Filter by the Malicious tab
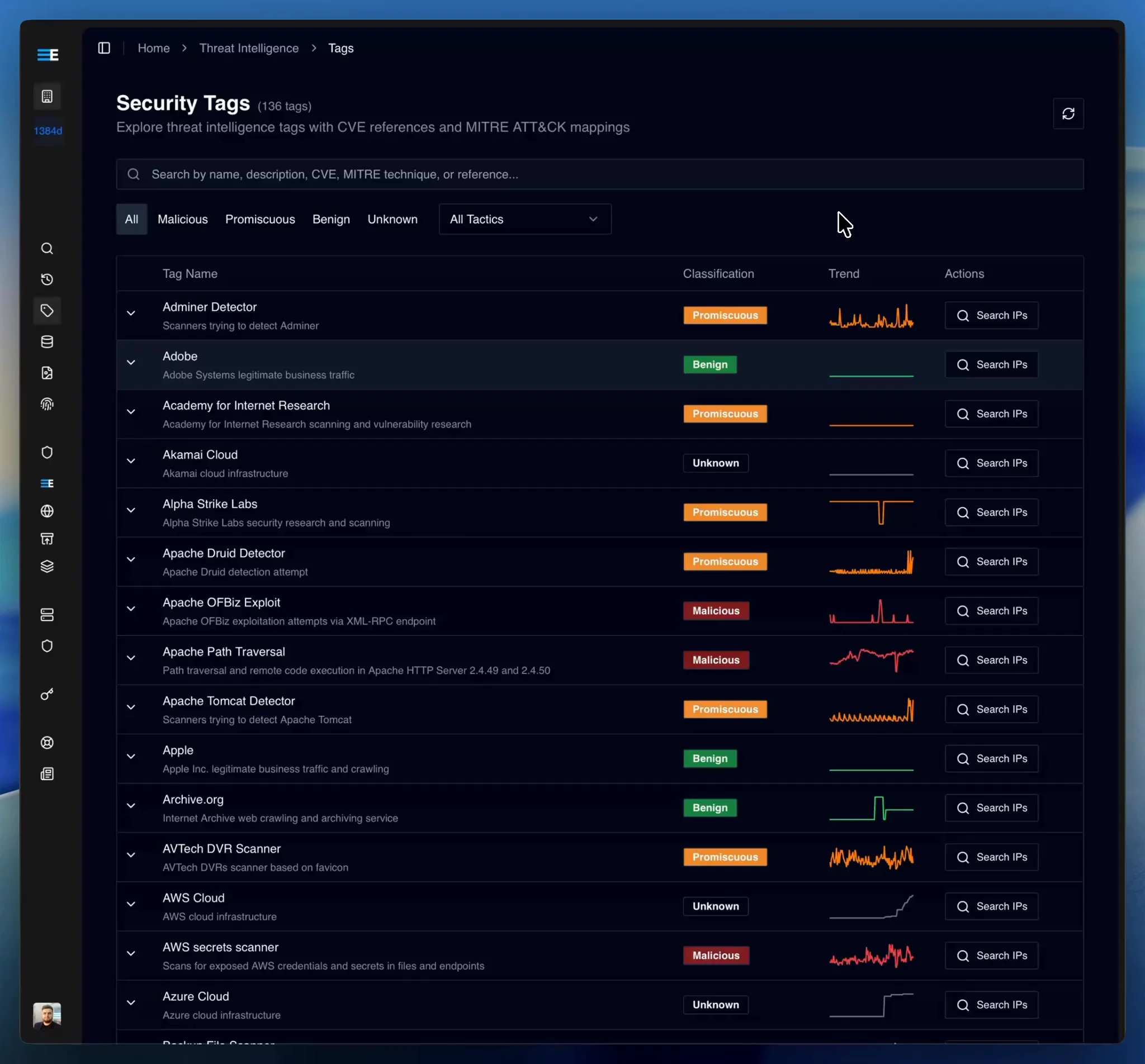 point(183,220)
